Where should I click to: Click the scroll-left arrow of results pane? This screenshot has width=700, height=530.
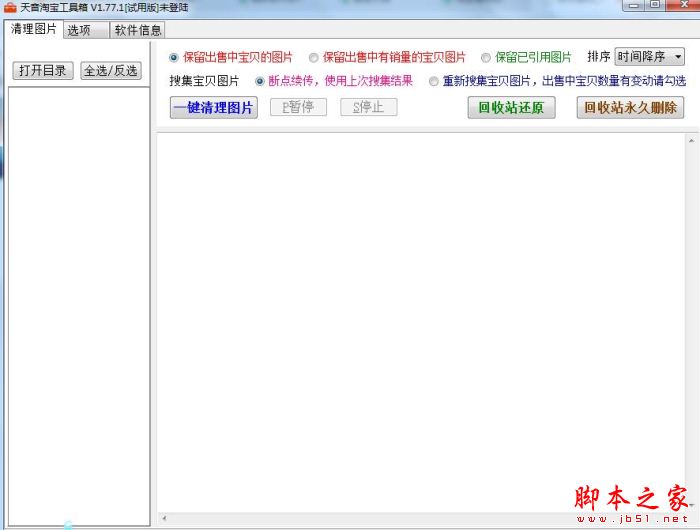164,518
